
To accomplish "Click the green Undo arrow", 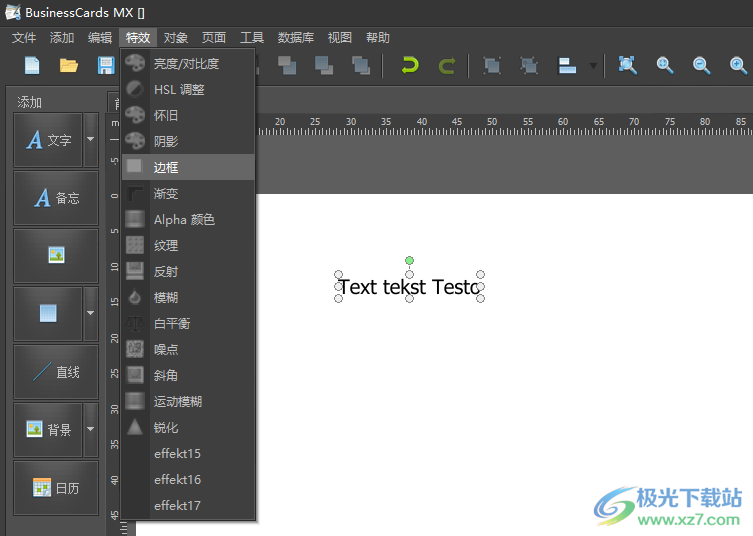I will [409, 65].
